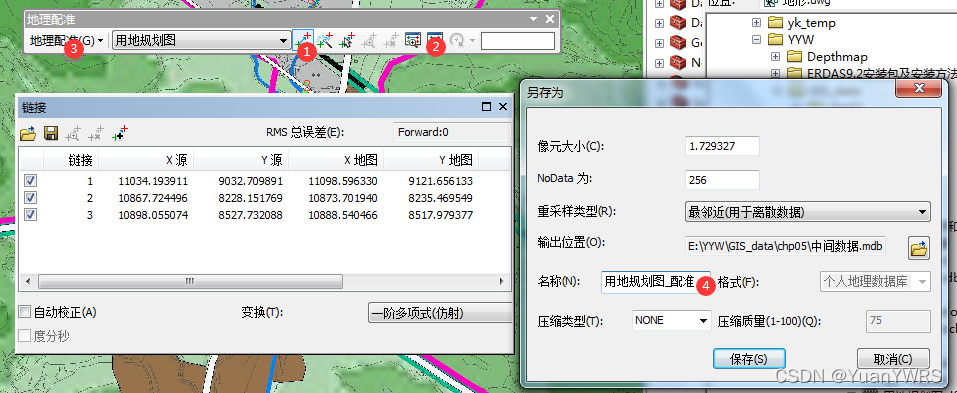Click the toolbox icon beside 'N'
The width and height of the screenshot is (957, 393).
pos(678,62)
